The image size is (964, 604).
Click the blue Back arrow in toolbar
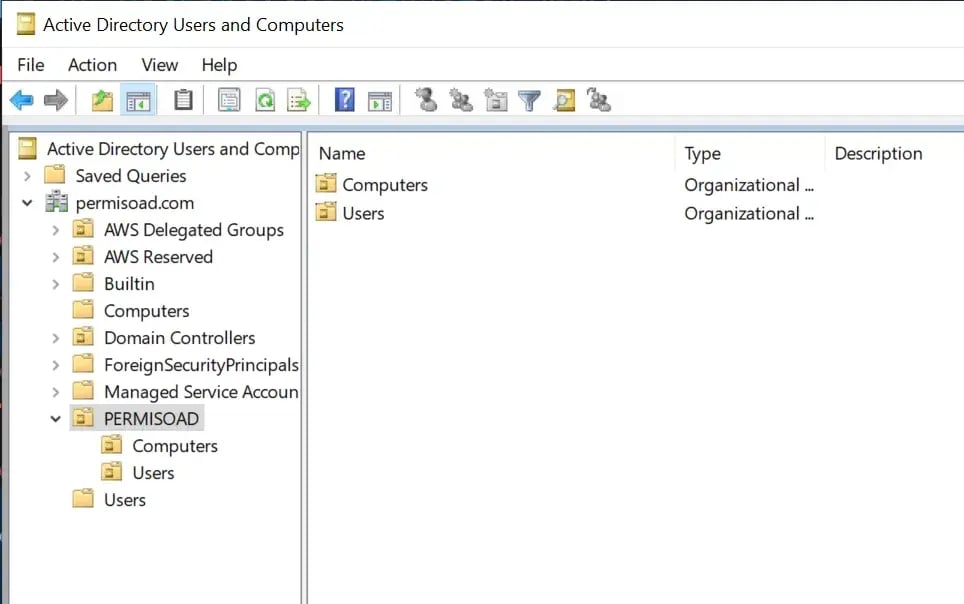[x=22, y=100]
